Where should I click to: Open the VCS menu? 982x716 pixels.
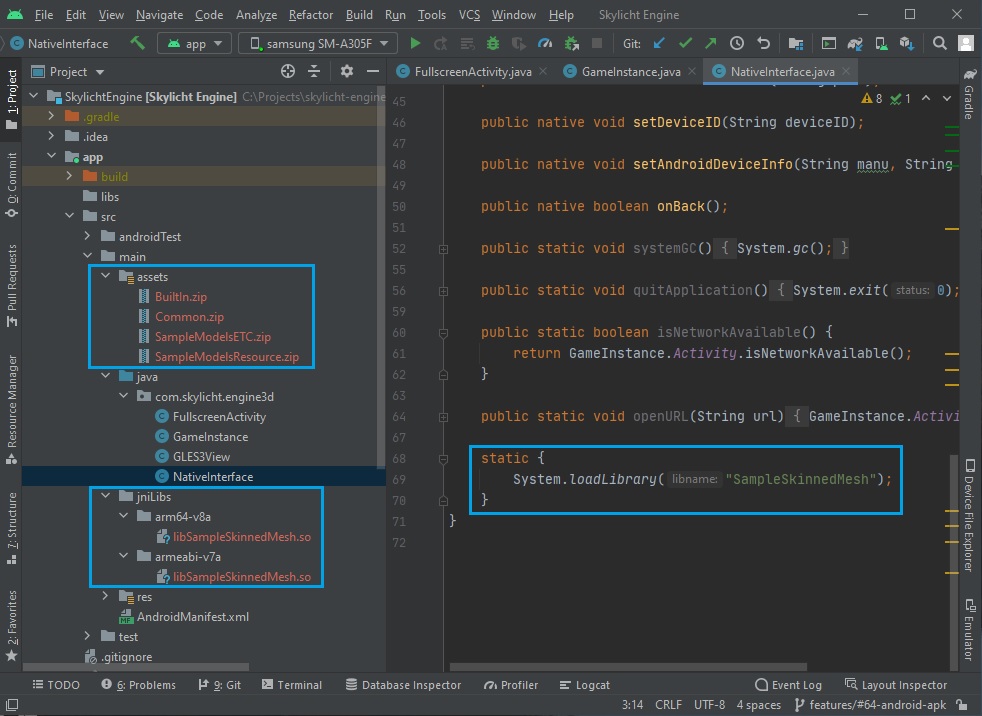(x=469, y=14)
